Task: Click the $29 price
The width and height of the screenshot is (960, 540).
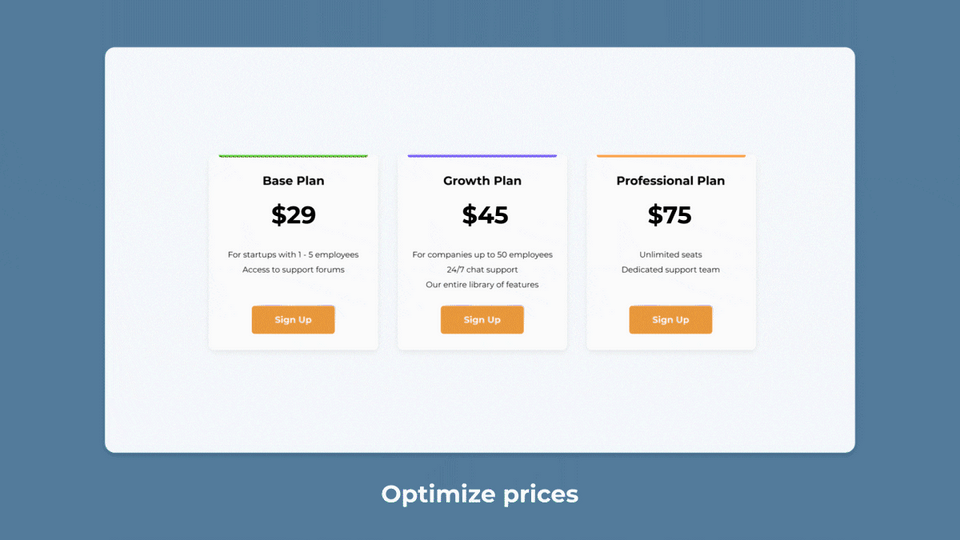Action: [x=293, y=215]
